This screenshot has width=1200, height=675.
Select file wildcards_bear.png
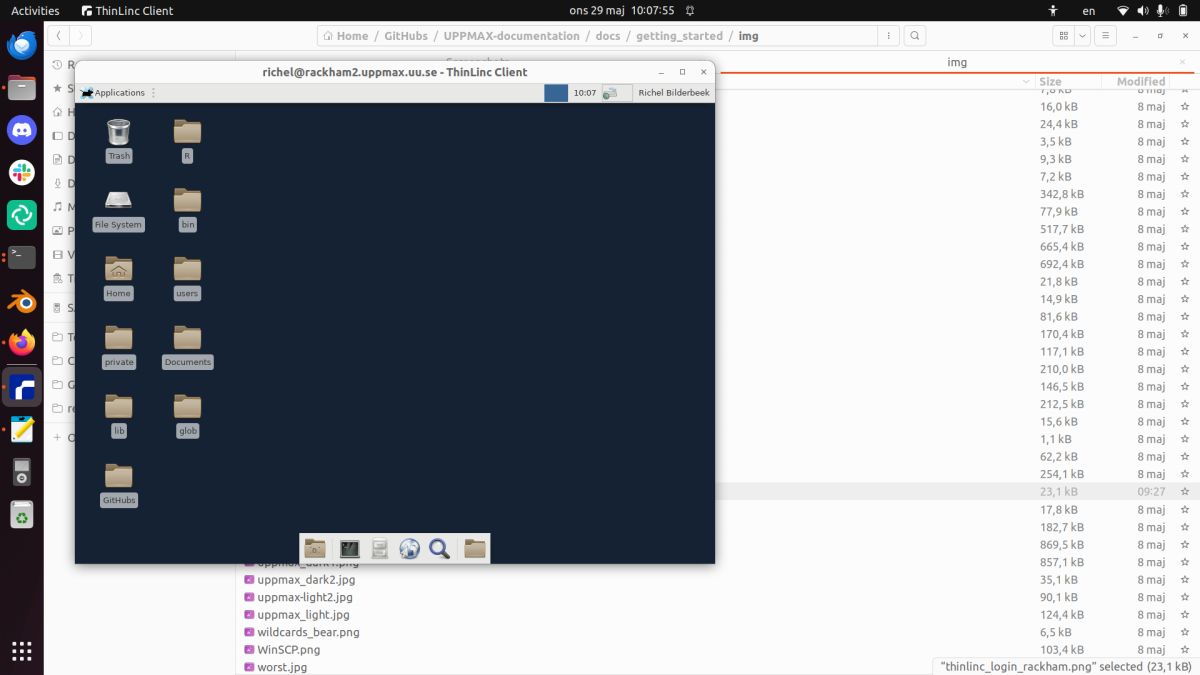308,632
